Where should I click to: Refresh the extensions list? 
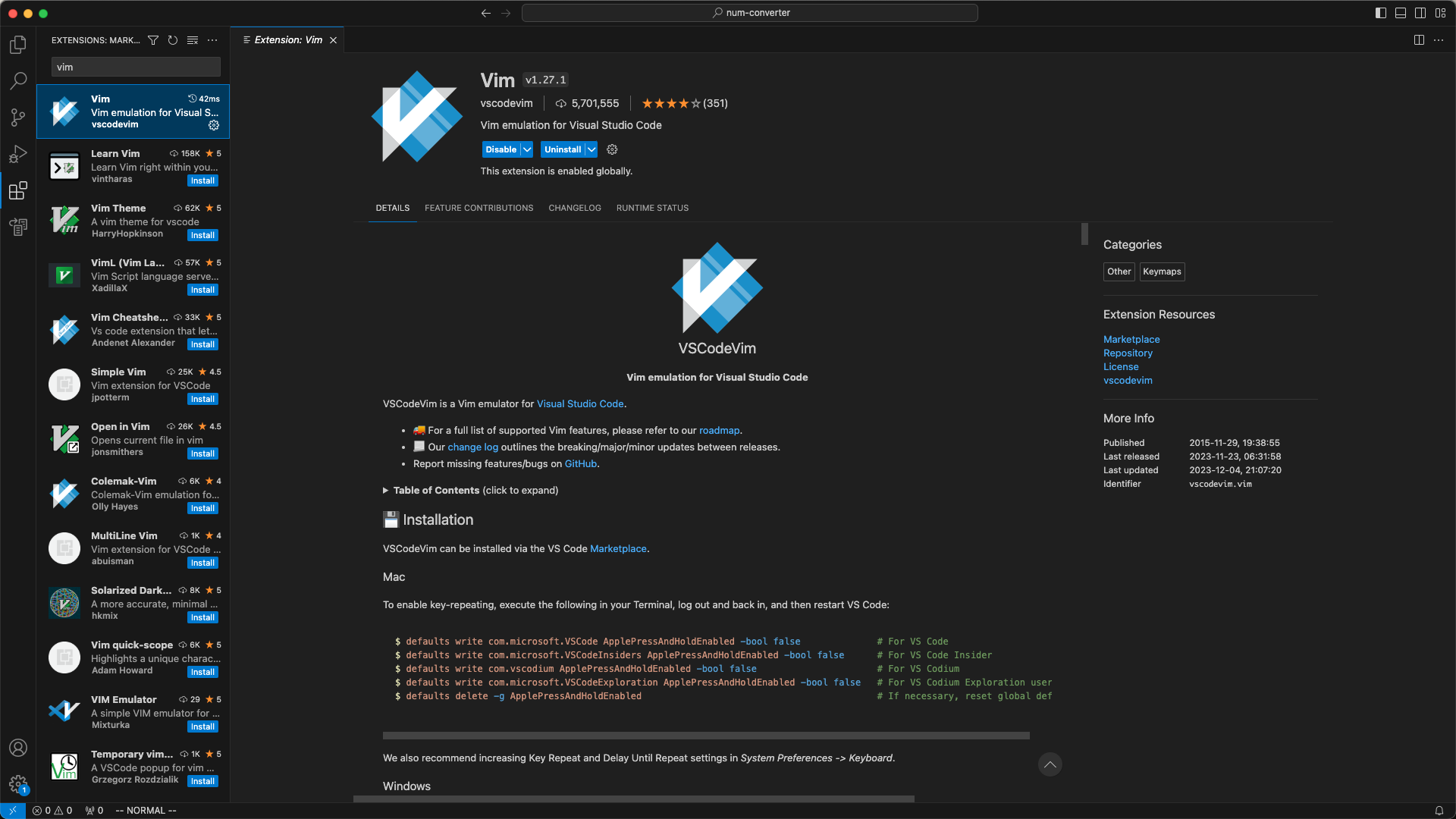click(x=173, y=40)
